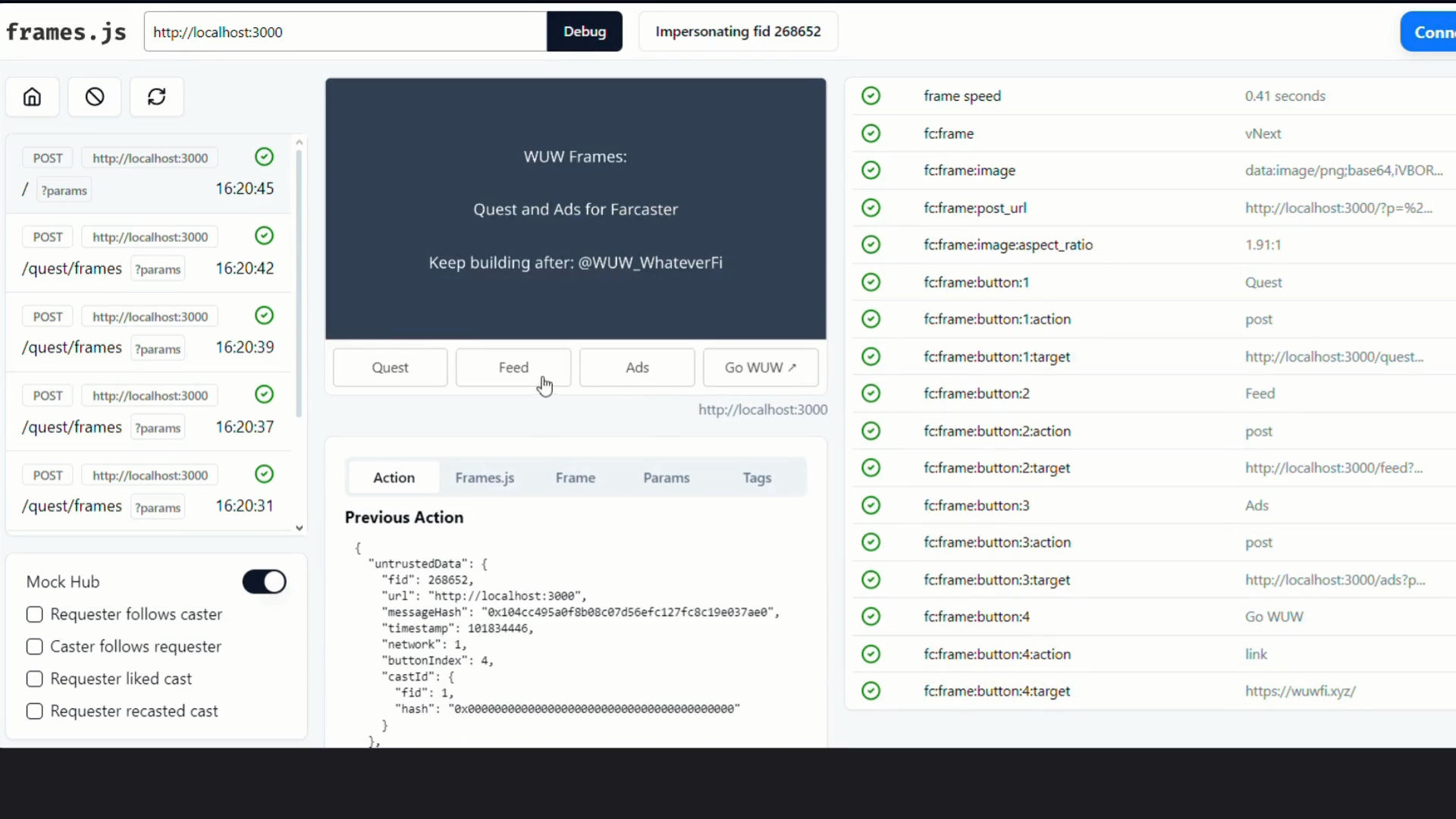
Task: Click the check icon next to fc:frame:post_url
Action: [x=871, y=208]
